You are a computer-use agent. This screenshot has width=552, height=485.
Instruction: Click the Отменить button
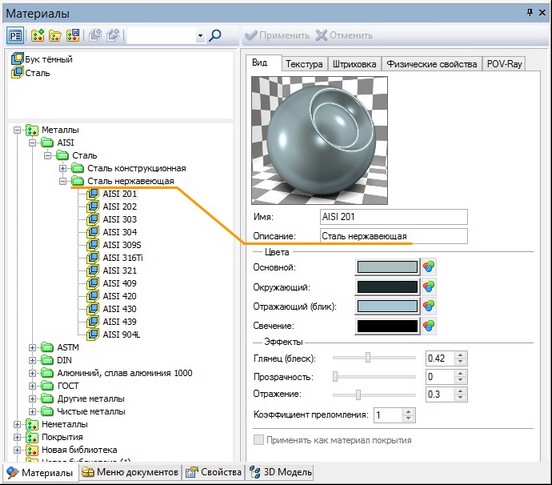click(344, 36)
